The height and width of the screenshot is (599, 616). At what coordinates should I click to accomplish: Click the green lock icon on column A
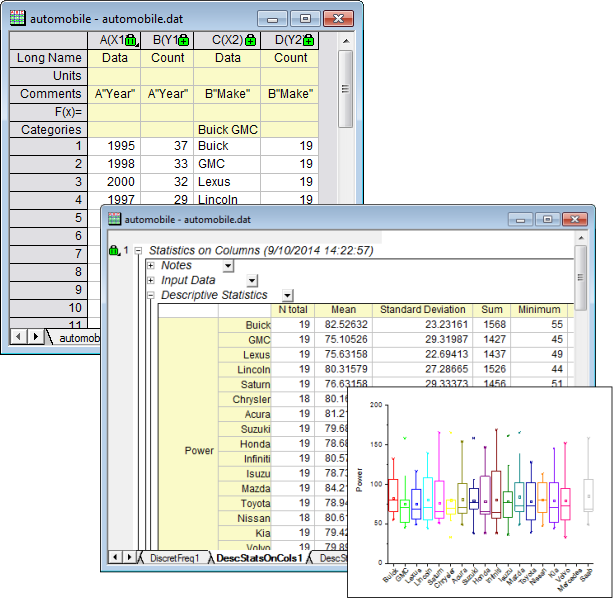tap(132, 40)
